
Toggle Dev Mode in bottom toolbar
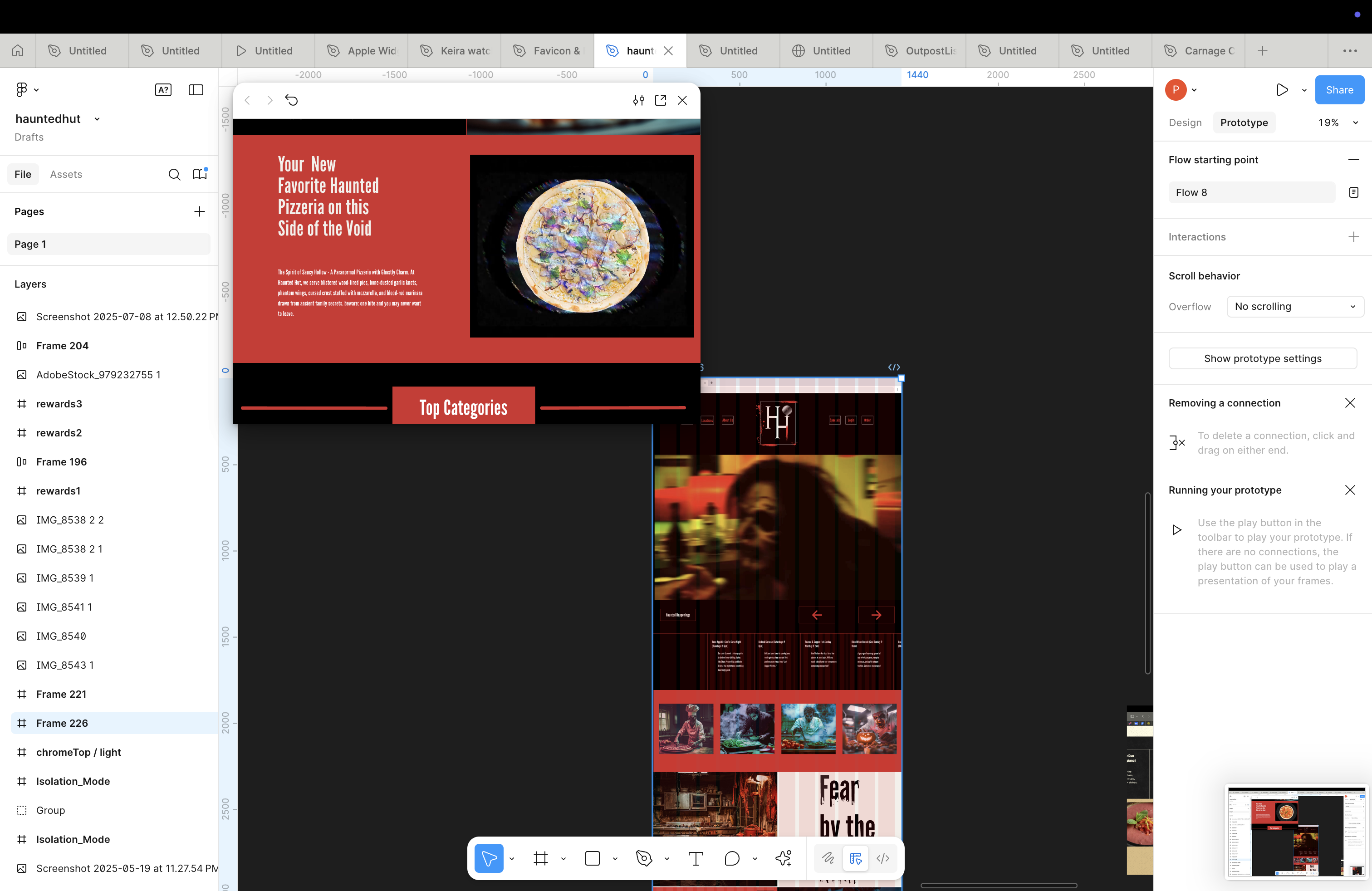click(x=882, y=858)
